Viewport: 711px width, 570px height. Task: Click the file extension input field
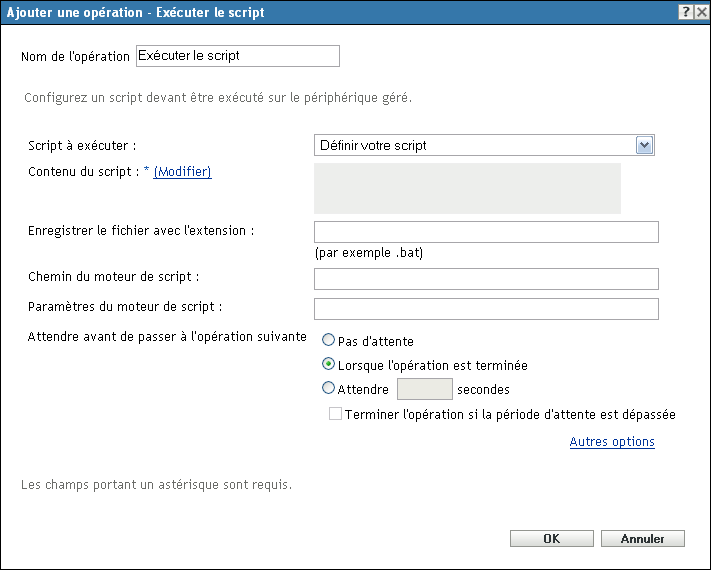coord(486,232)
